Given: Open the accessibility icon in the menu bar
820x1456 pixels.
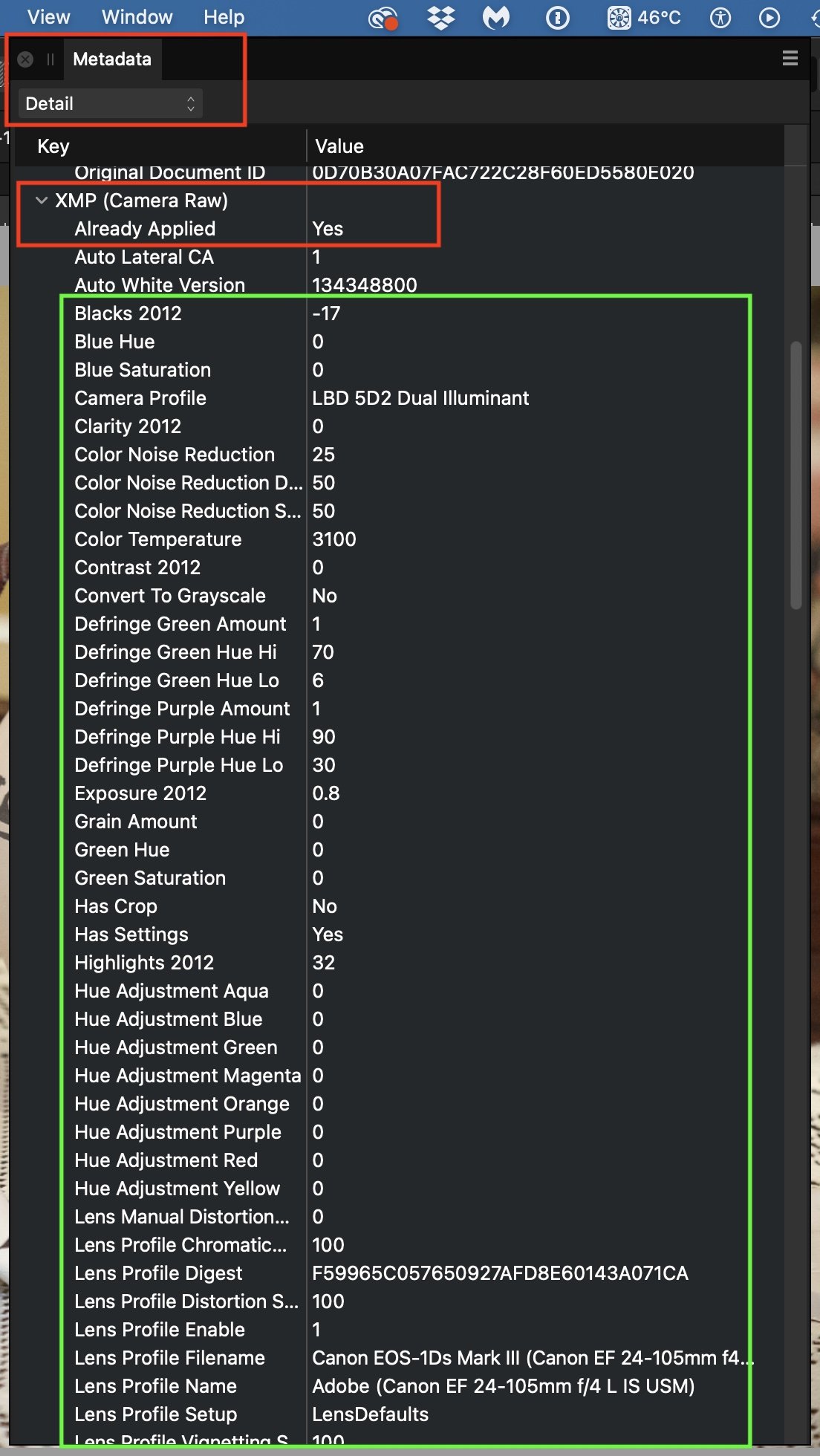Looking at the screenshot, I should point(720,17).
